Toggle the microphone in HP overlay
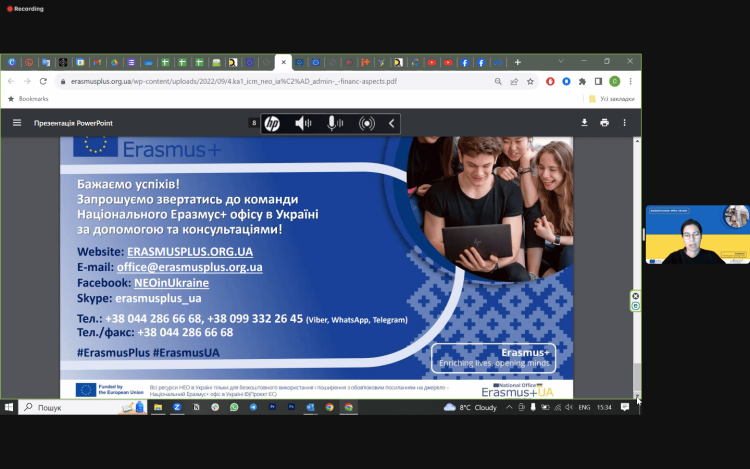The width and height of the screenshot is (750, 469). 334,123
